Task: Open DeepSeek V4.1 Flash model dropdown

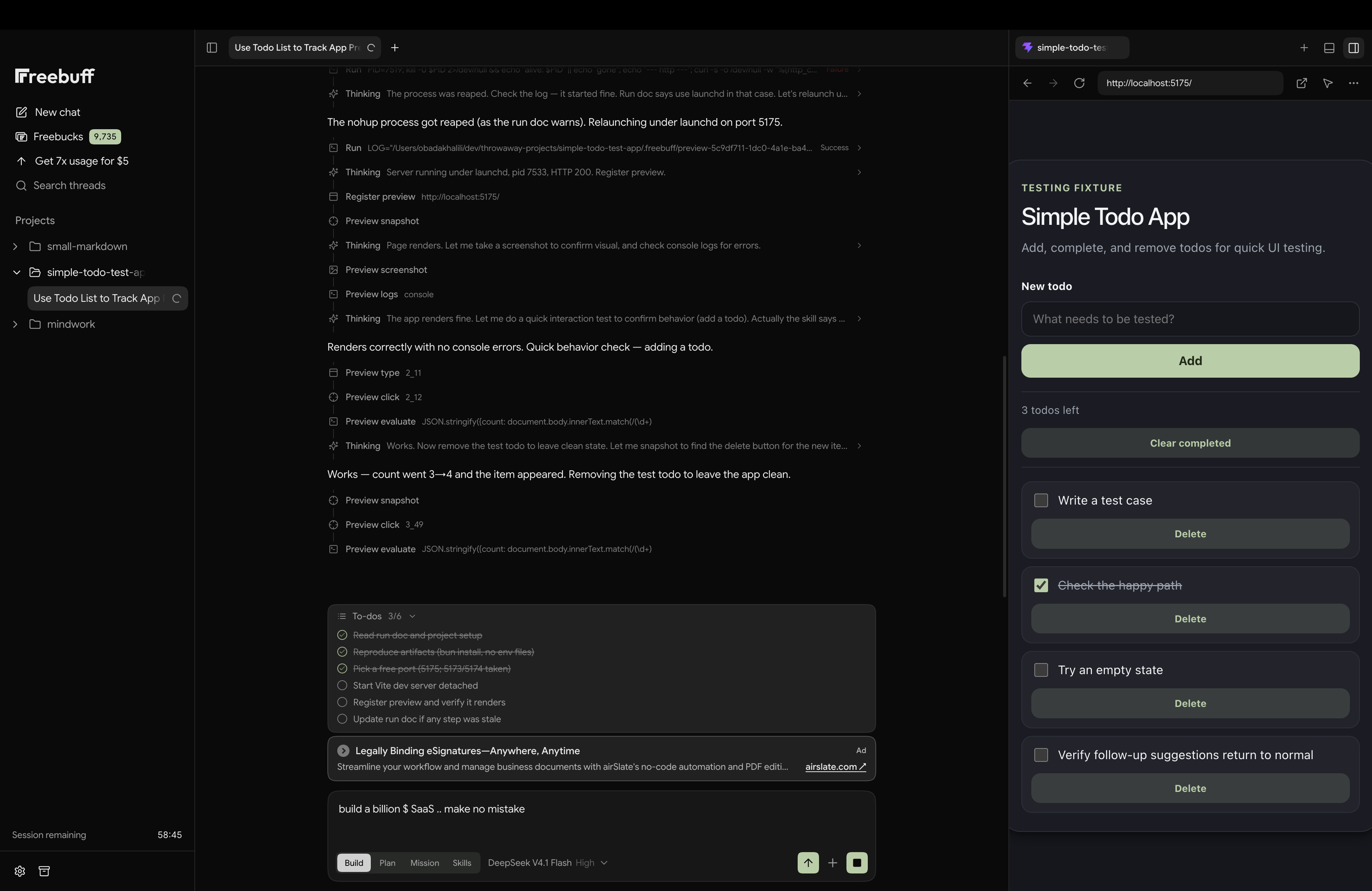Action: pos(548,863)
